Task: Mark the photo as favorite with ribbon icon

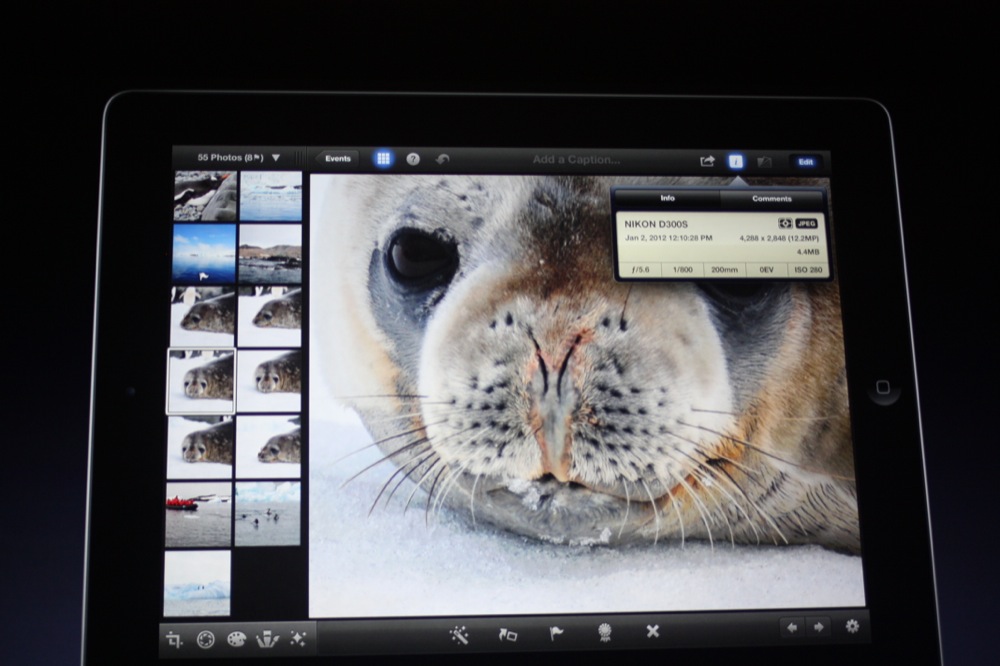Action: tap(605, 632)
